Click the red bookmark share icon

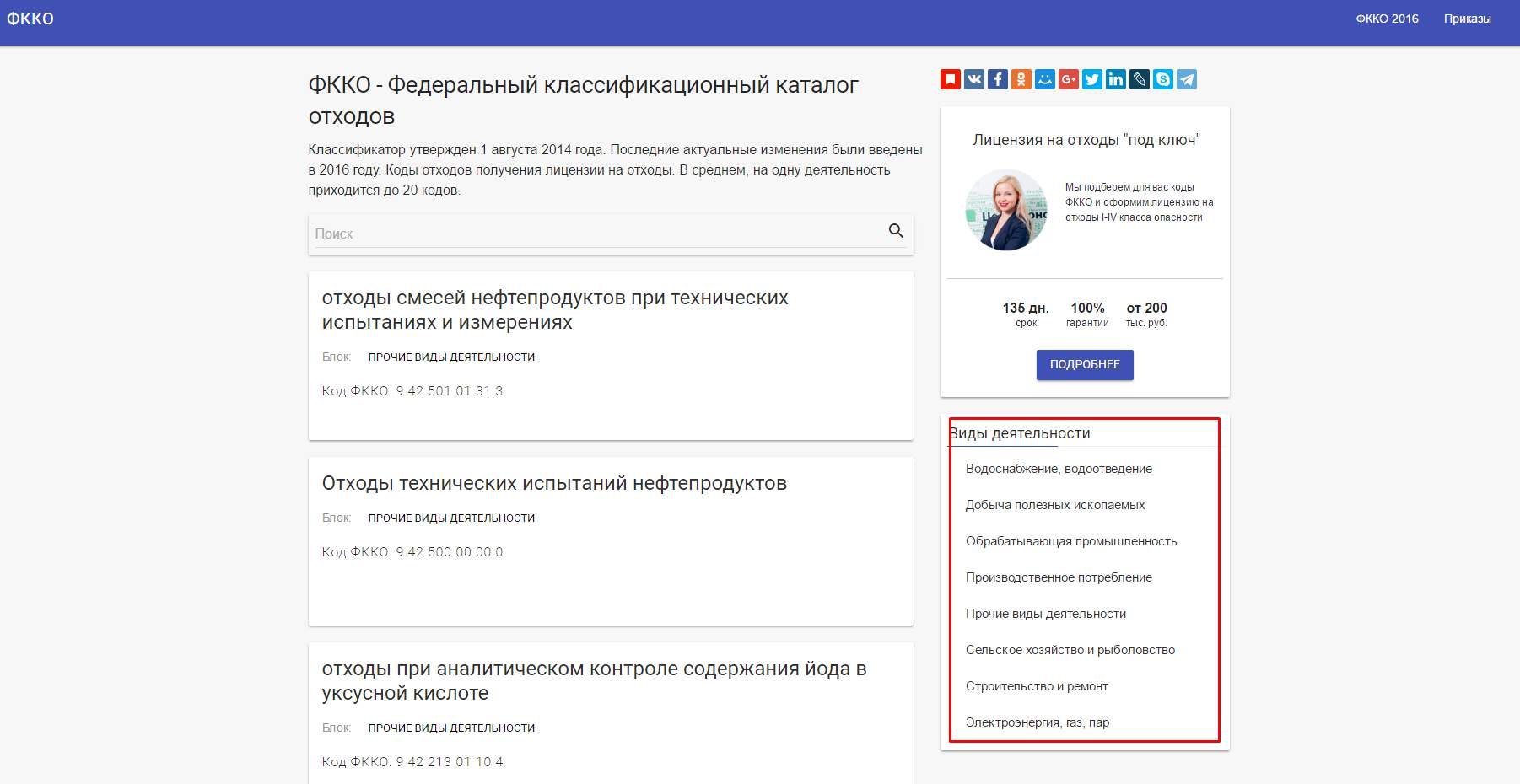(951, 78)
